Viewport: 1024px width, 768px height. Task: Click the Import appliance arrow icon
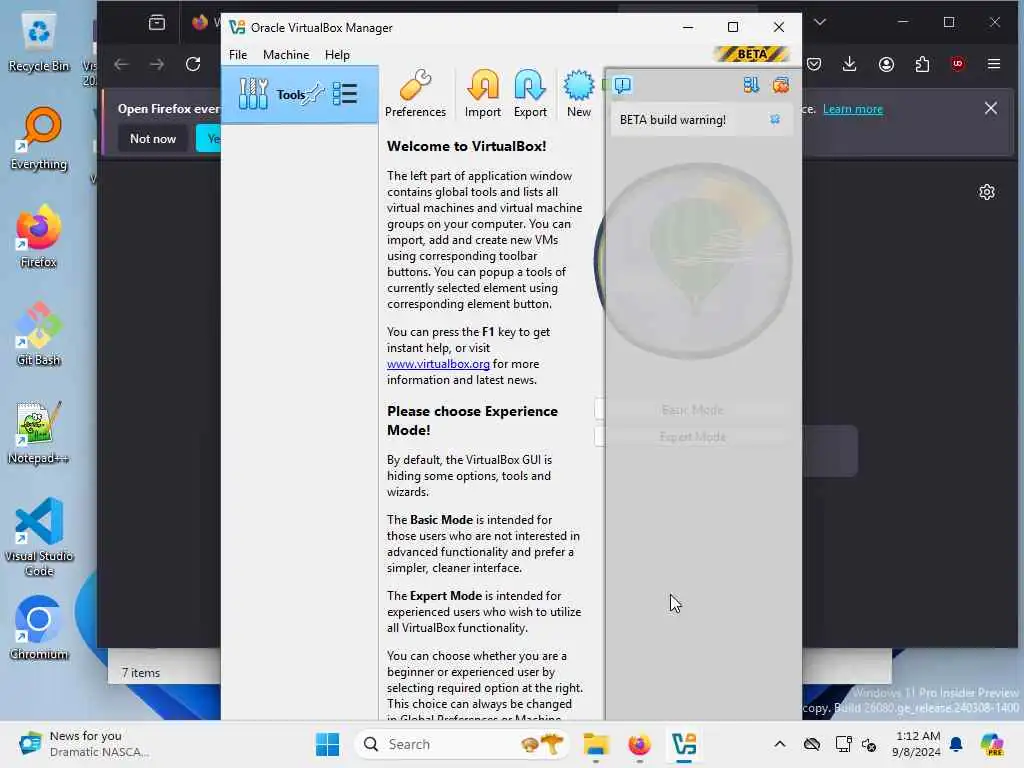483,93
